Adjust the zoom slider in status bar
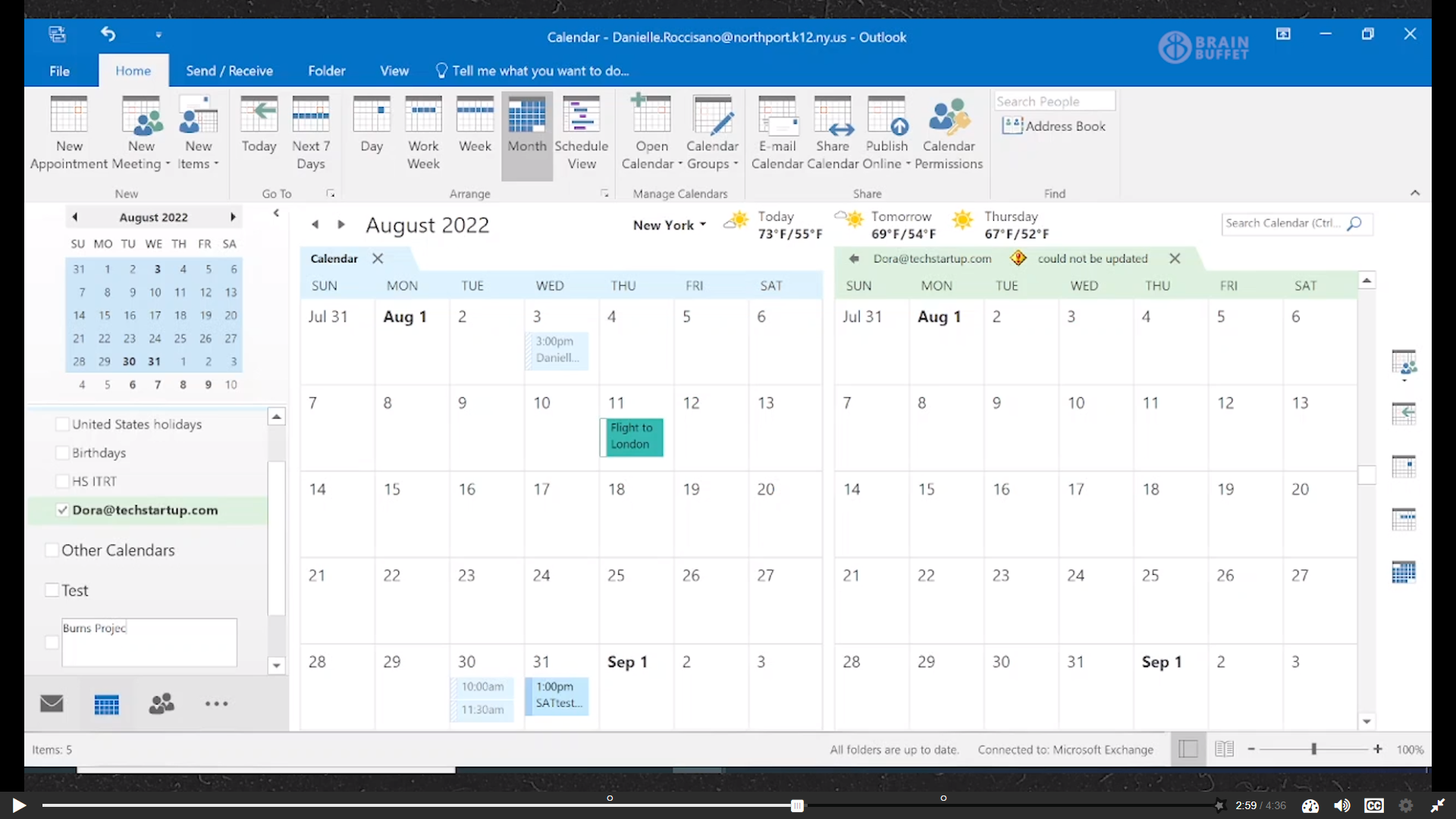The image size is (1456, 819). click(x=1313, y=749)
